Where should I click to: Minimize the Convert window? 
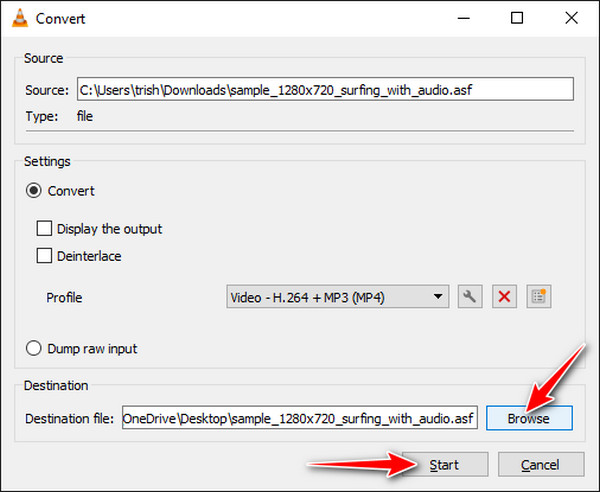(463, 18)
